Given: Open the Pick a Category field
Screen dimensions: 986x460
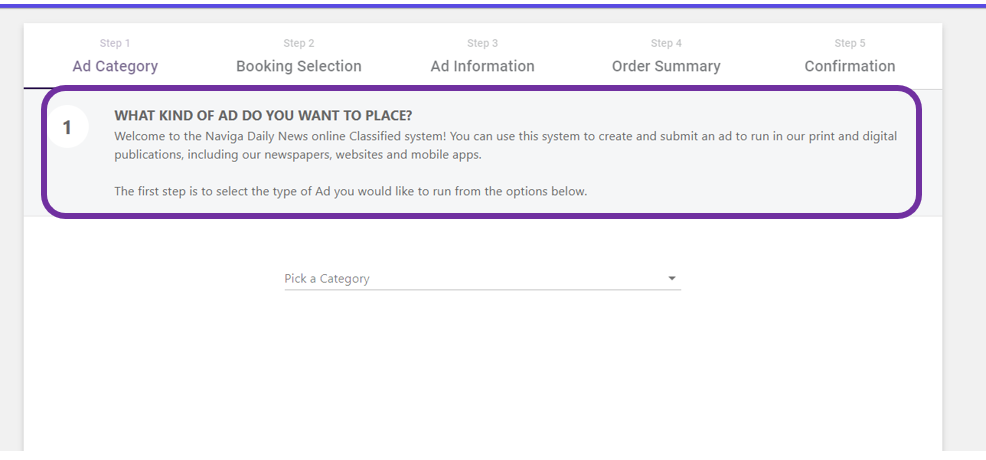Looking at the screenshot, I should tap(470, 279).
